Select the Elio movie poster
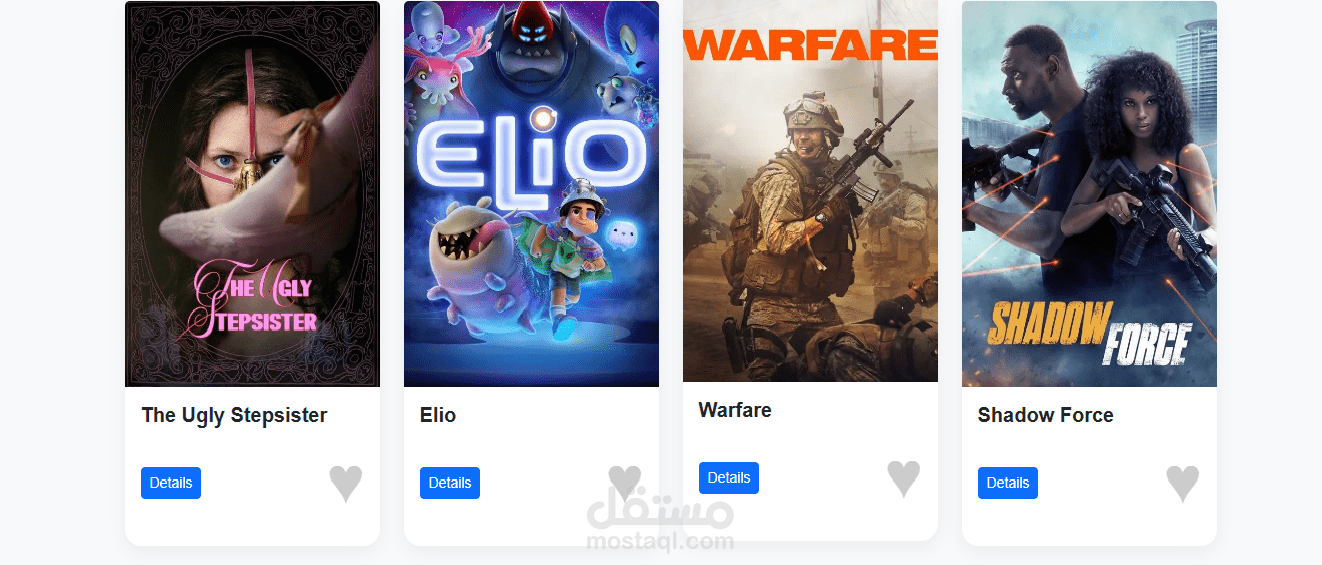This screenshot has height=565, width=1322. click(531, 194)
